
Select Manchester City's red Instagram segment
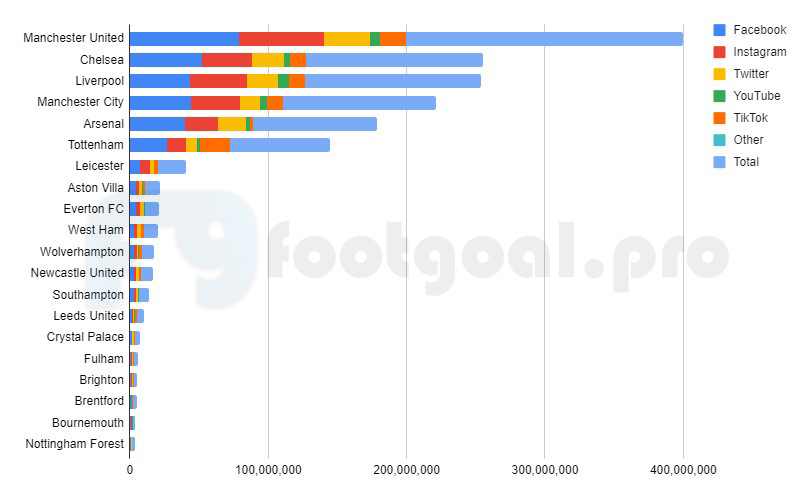tap(215, 103)
